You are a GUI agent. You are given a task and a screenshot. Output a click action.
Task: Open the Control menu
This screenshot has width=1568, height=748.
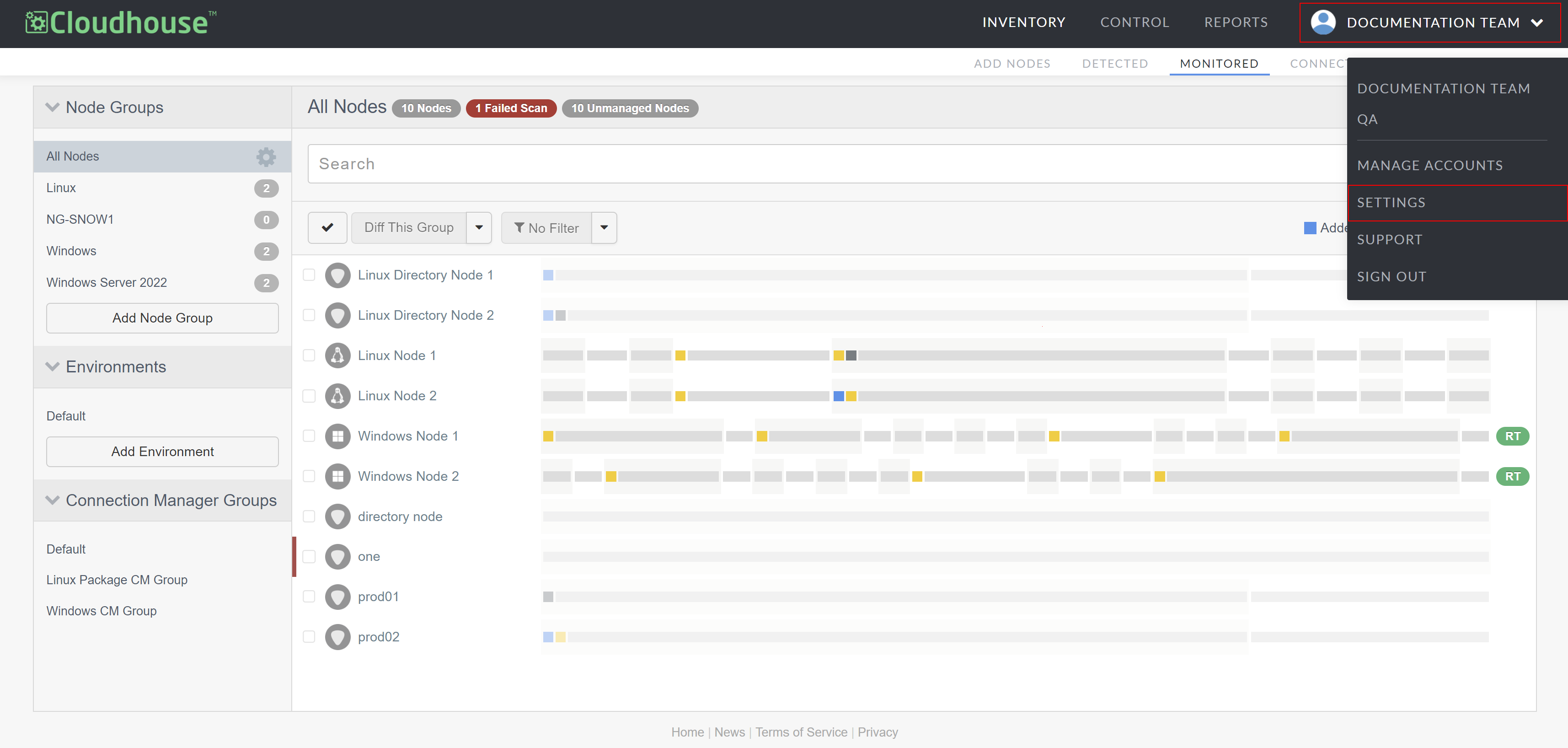[1135, 22]
